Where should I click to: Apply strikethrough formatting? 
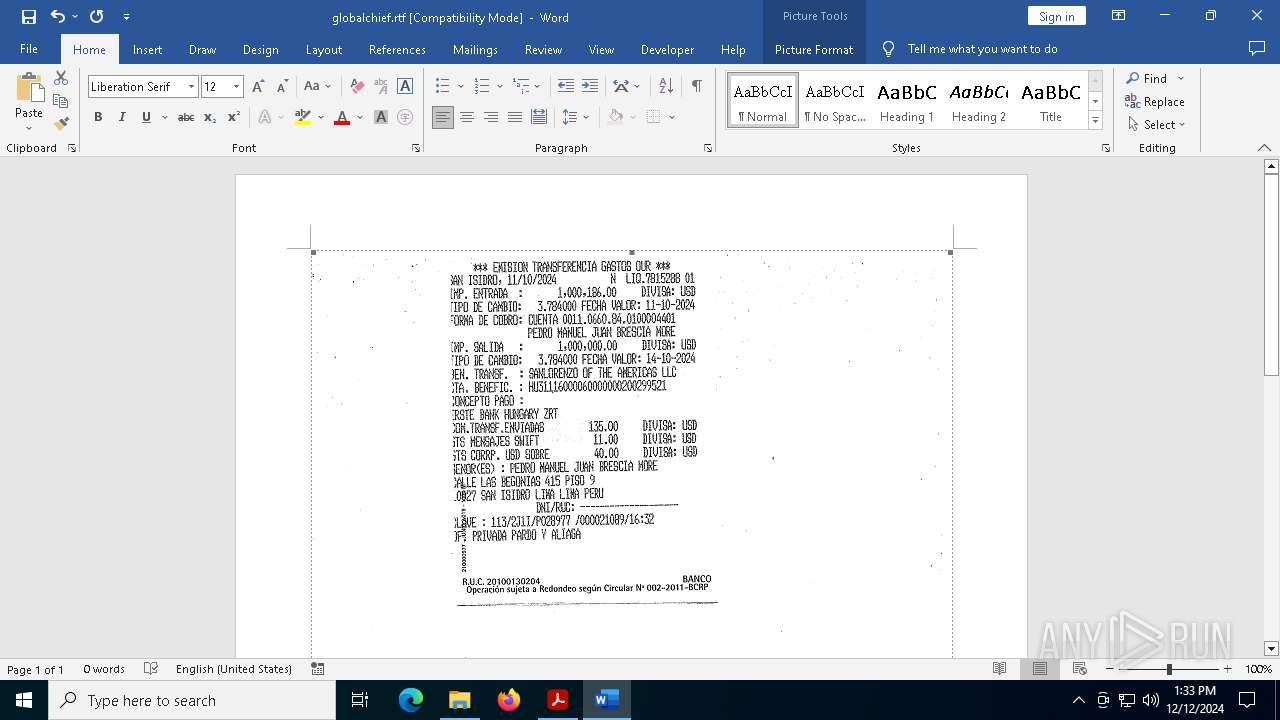pyautogui.click(x=185, y=117)
